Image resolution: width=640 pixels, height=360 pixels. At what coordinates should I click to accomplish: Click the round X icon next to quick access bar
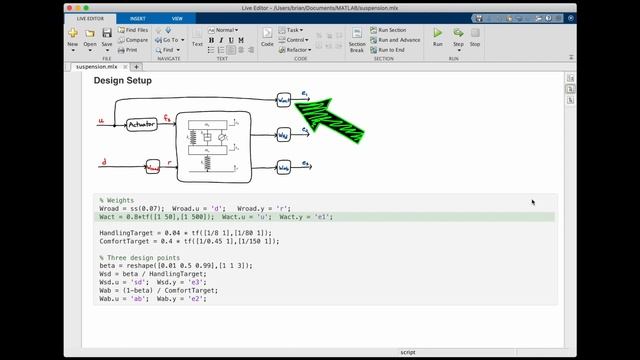pos(571,18)
